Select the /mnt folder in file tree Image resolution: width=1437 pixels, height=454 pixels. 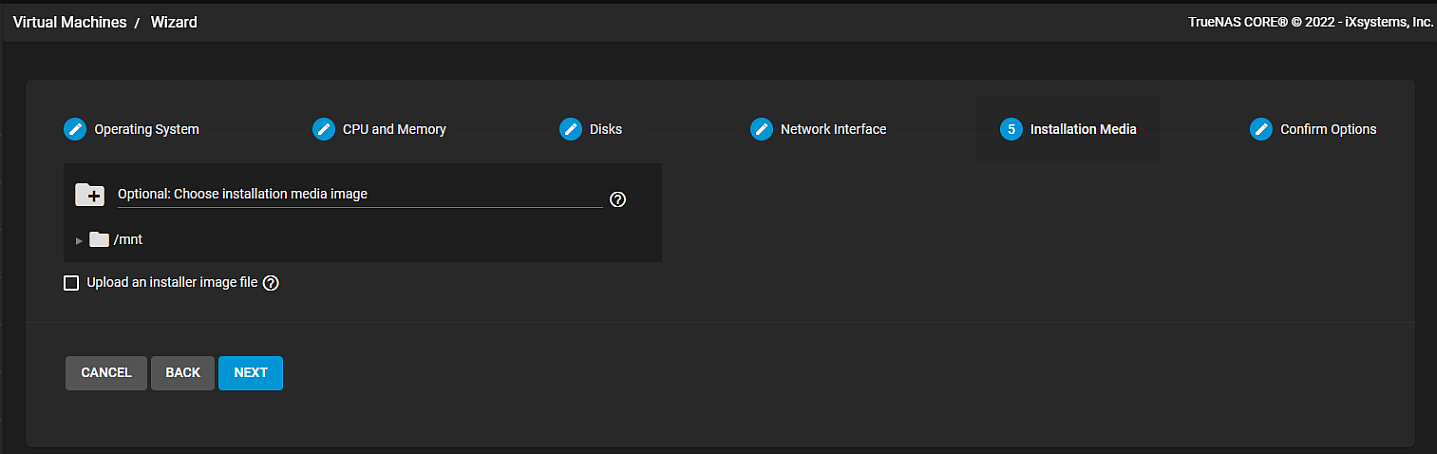tap(127, 240)
